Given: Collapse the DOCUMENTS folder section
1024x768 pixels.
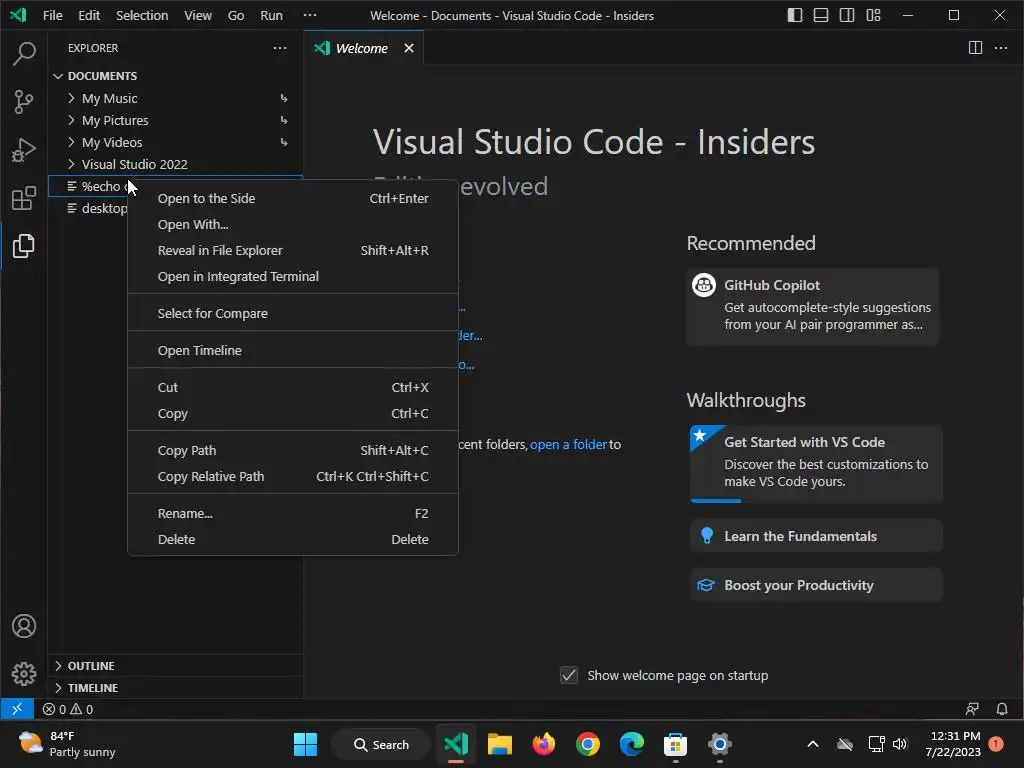Looking at the screenshot, I should pyautogui.click(x=175, y=76).
